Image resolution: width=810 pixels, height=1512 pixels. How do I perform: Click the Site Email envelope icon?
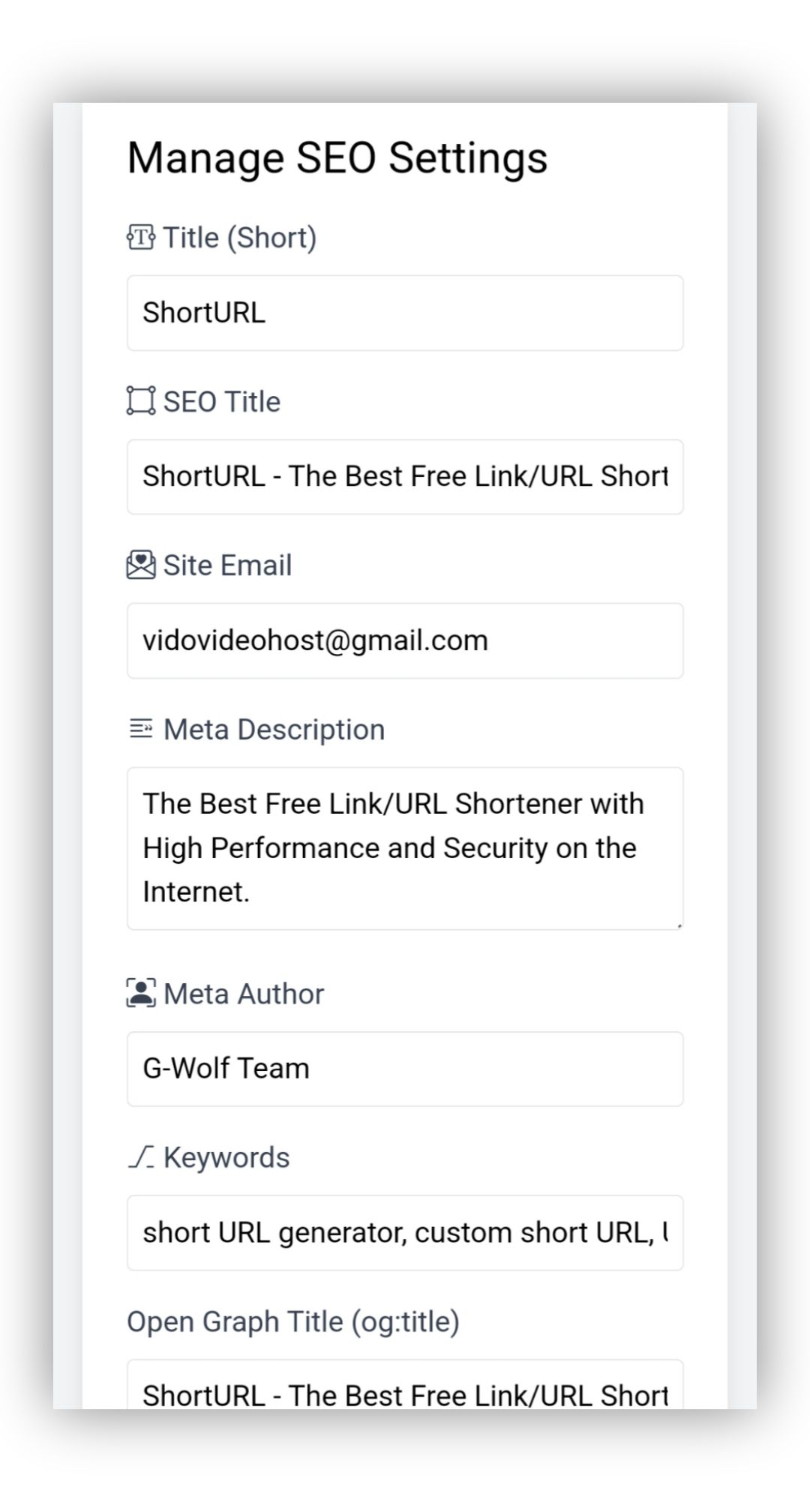tap(141, 565)
